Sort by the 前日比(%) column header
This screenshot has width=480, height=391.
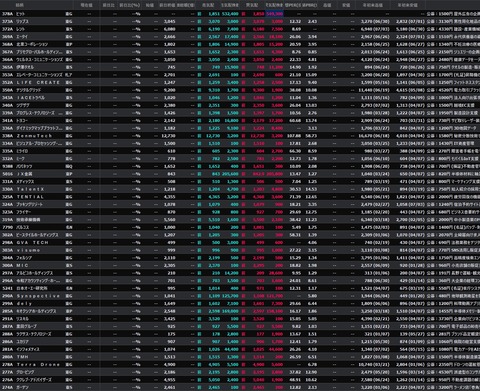pos(130,5)
